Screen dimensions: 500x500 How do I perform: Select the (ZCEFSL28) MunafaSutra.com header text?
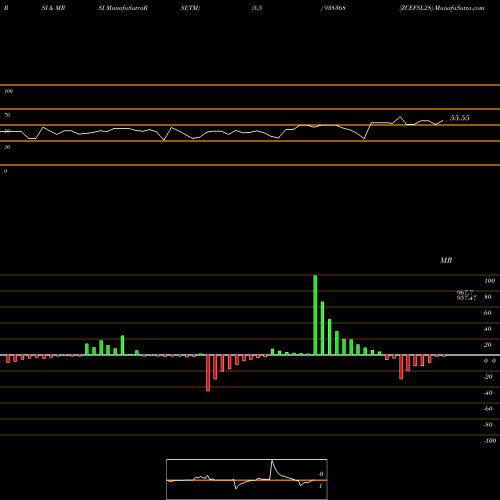pos(442,8)
